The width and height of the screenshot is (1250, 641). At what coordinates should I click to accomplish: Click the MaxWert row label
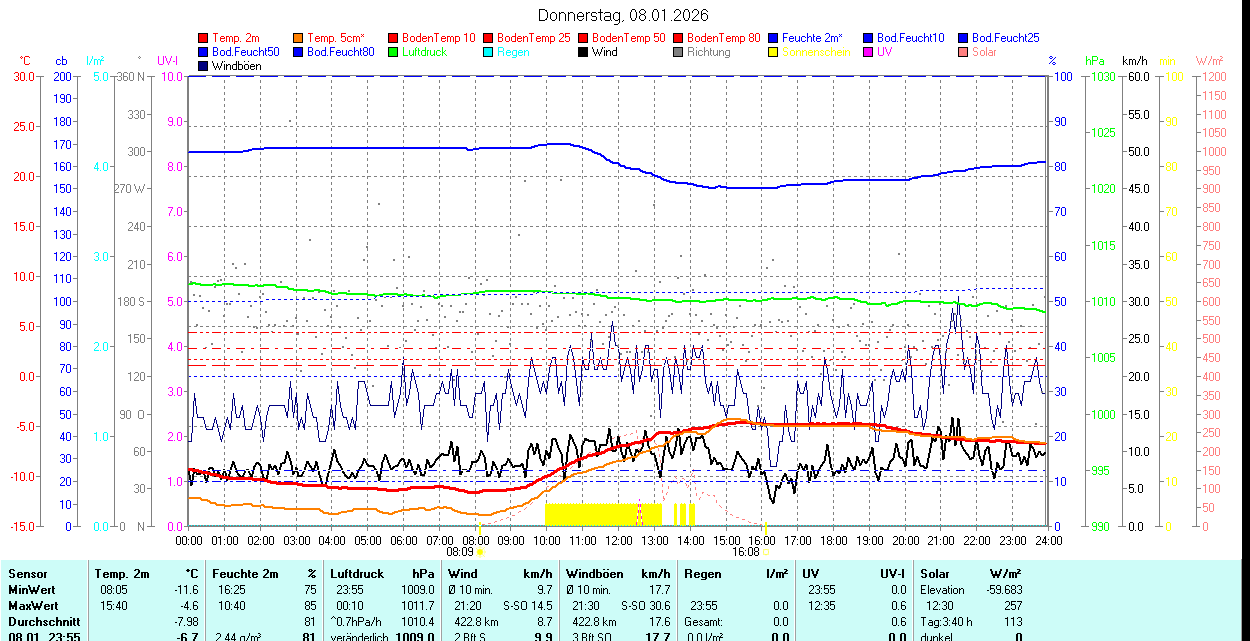tap(33, 606)
